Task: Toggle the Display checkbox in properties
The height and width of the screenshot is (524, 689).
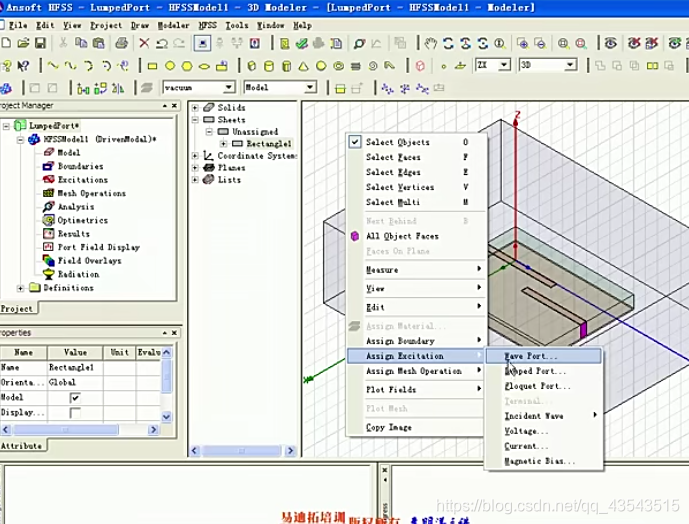Action: 75,413
